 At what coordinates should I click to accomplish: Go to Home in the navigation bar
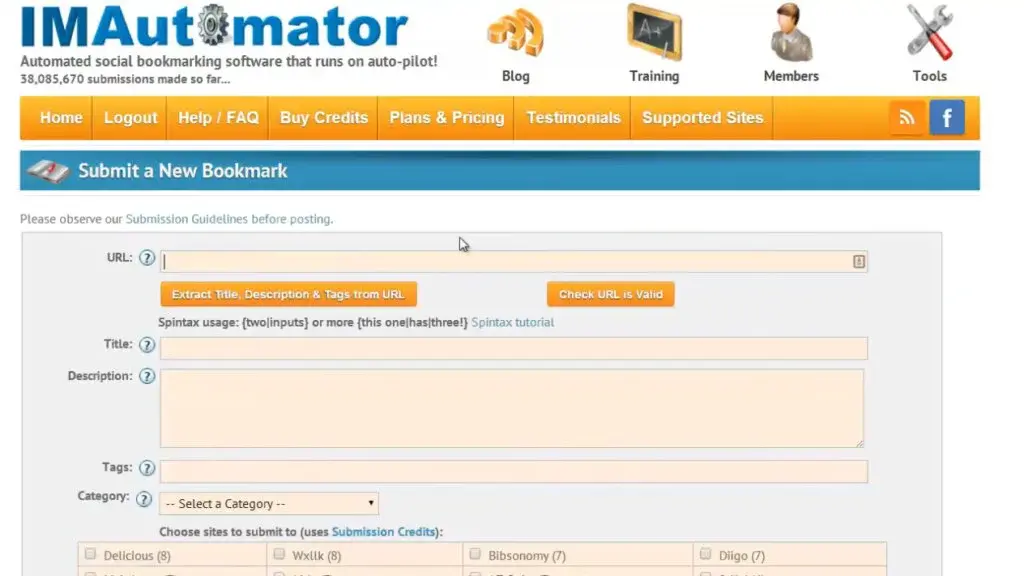(x=61, y=118)
